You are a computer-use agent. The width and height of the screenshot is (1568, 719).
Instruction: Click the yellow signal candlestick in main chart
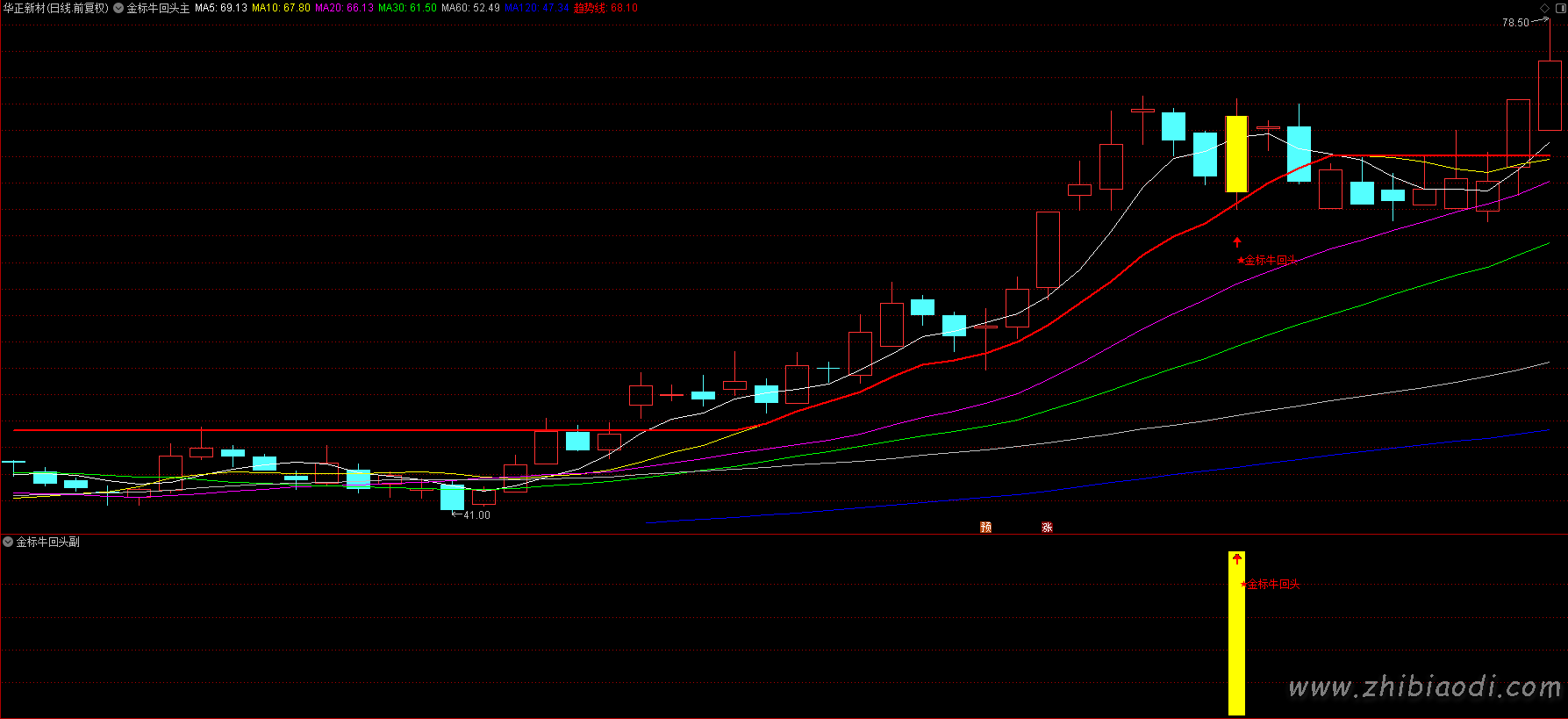(1236, 154)
